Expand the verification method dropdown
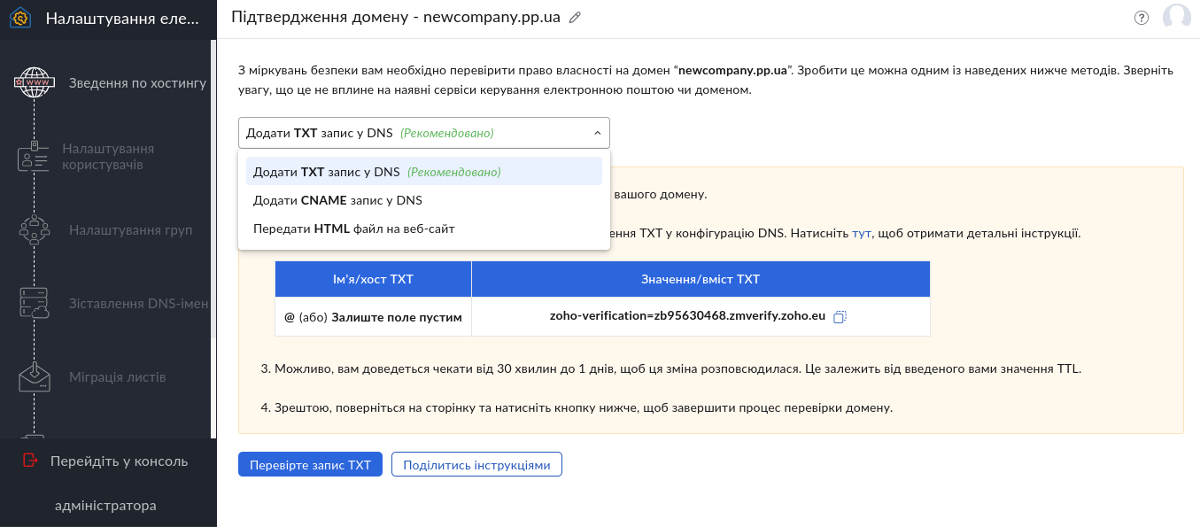1200x527 pixels. pyautogui.click(x=424, y=133)
